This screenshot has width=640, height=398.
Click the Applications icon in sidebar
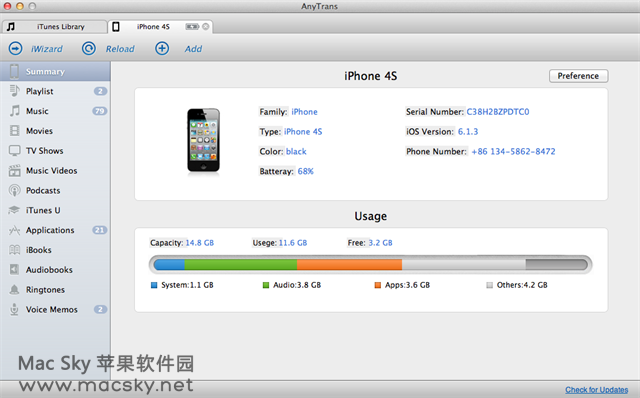14,230
